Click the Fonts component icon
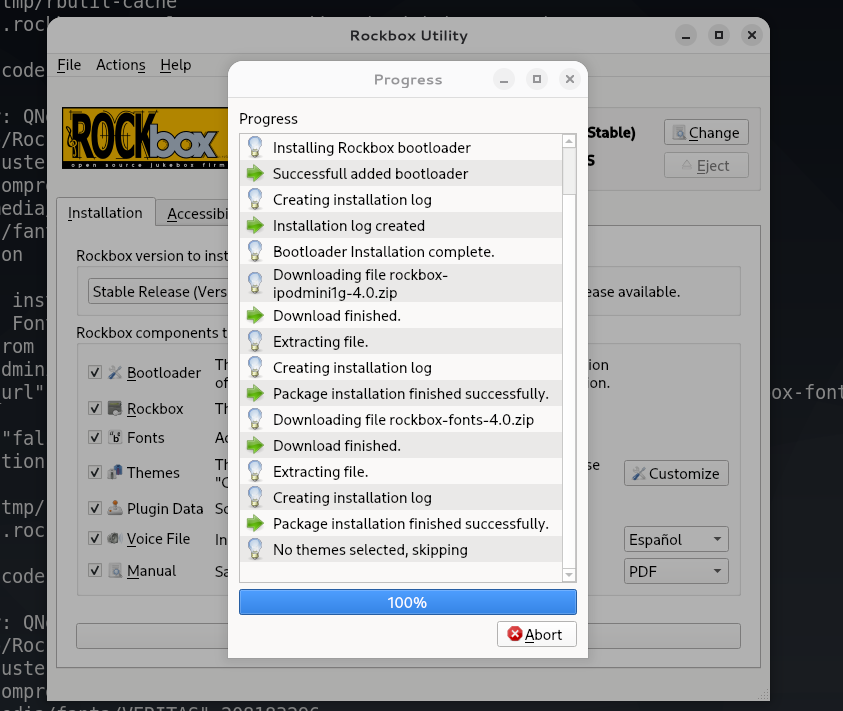The image size is (843, 711). (115, 438)
